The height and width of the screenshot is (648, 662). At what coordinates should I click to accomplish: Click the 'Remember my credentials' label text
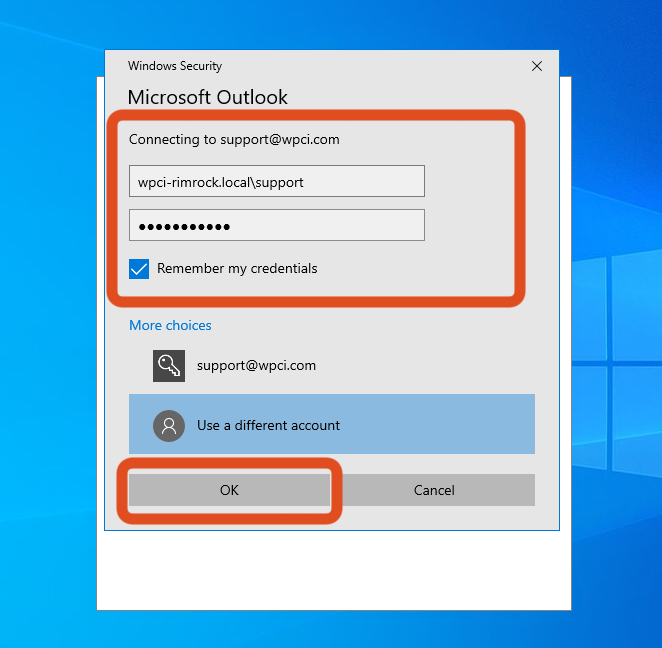coord(237,268)
